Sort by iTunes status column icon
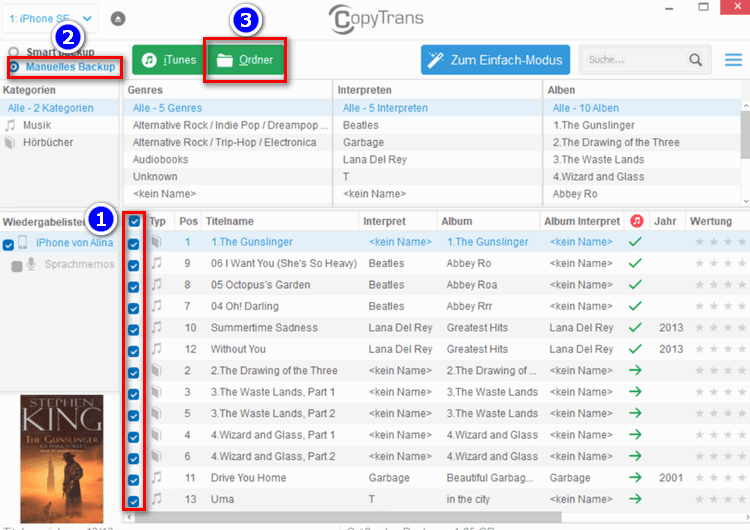The image size is (750, 530). click(637, 221)
